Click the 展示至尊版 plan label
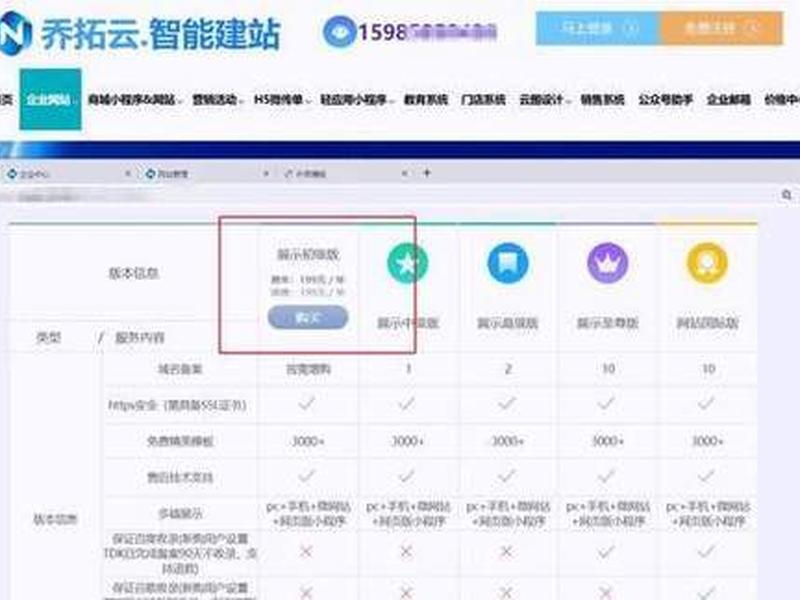 pyautogui.click(x=608, y=323)
